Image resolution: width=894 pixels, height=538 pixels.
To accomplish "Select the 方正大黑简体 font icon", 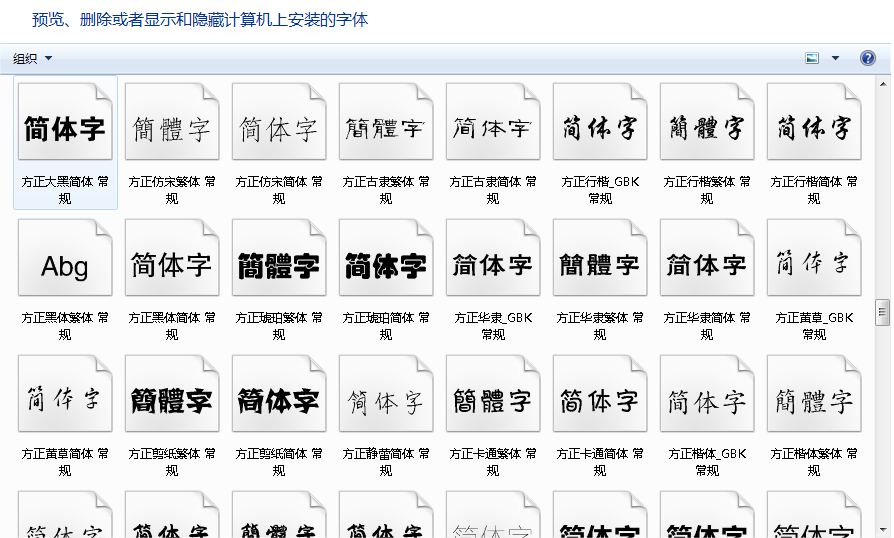I will [x=65, y=121].
